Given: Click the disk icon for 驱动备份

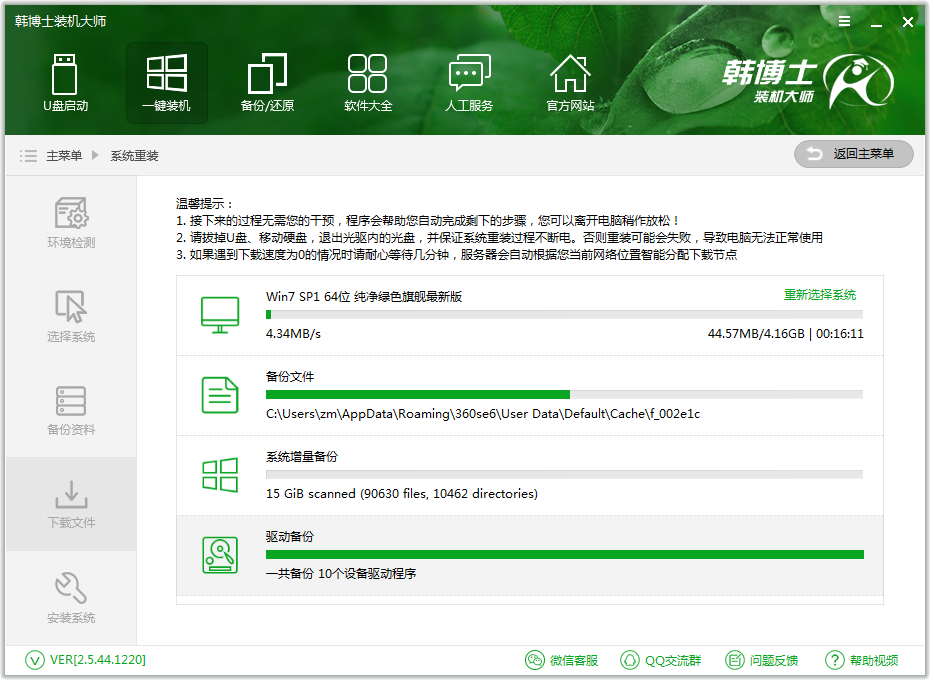Looking at the screenshot, I should pyautogui.click(x=219, y=555).
